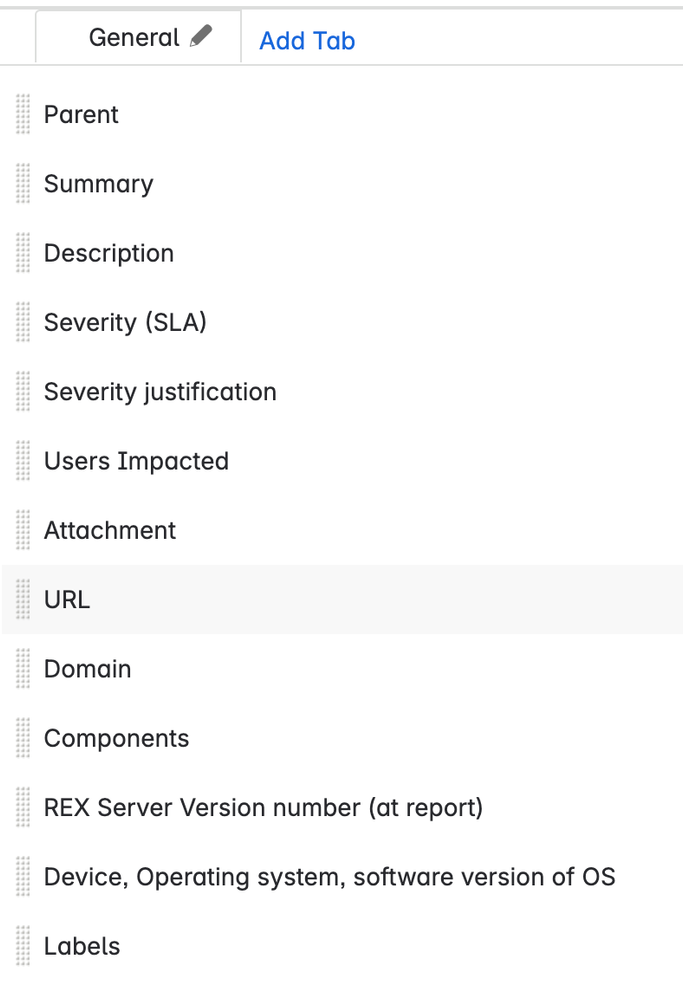Image resolution: width=683 pixels, height=998 pixels.
Task: Click the drag handle beside Domain field
Action: tap(21, 669)
